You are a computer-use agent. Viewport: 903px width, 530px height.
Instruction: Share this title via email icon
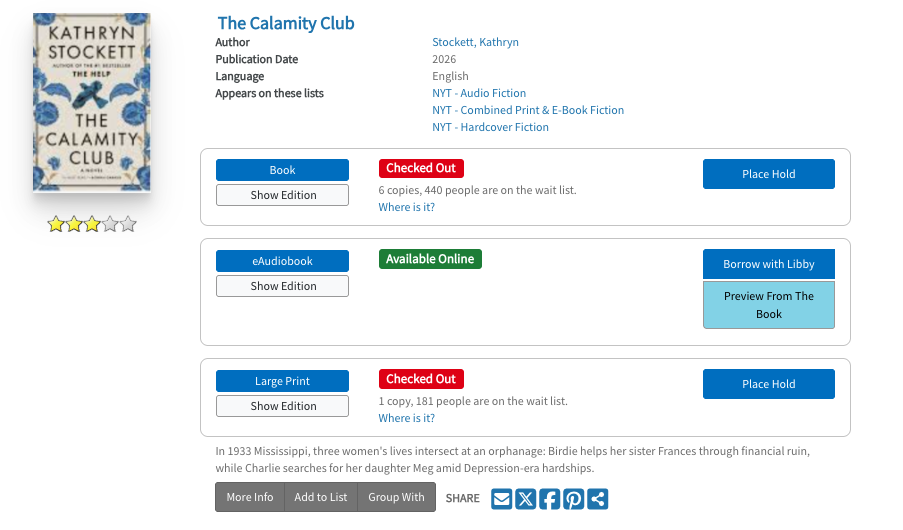point(501,499)
